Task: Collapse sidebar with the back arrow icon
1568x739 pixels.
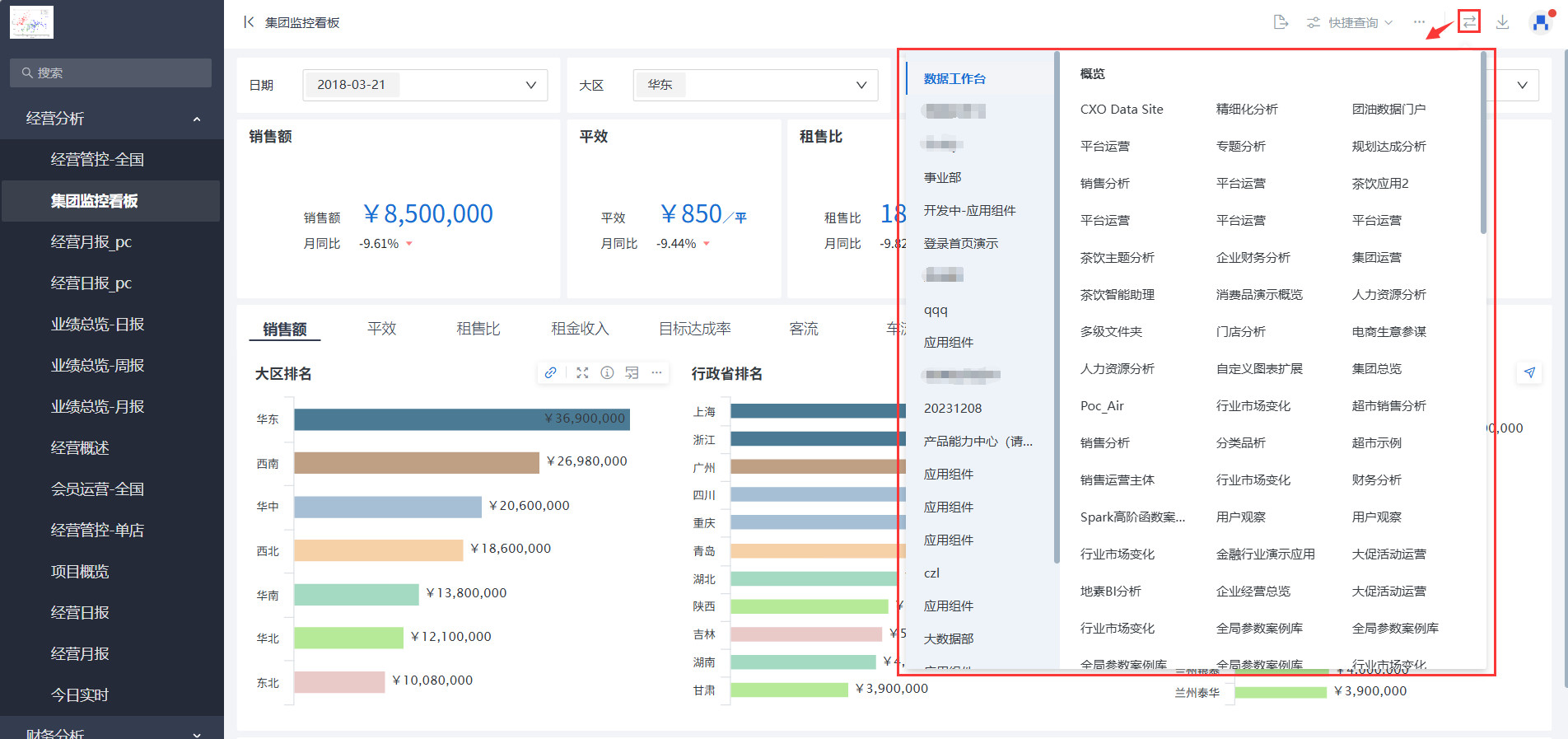Action: [248, 22]
